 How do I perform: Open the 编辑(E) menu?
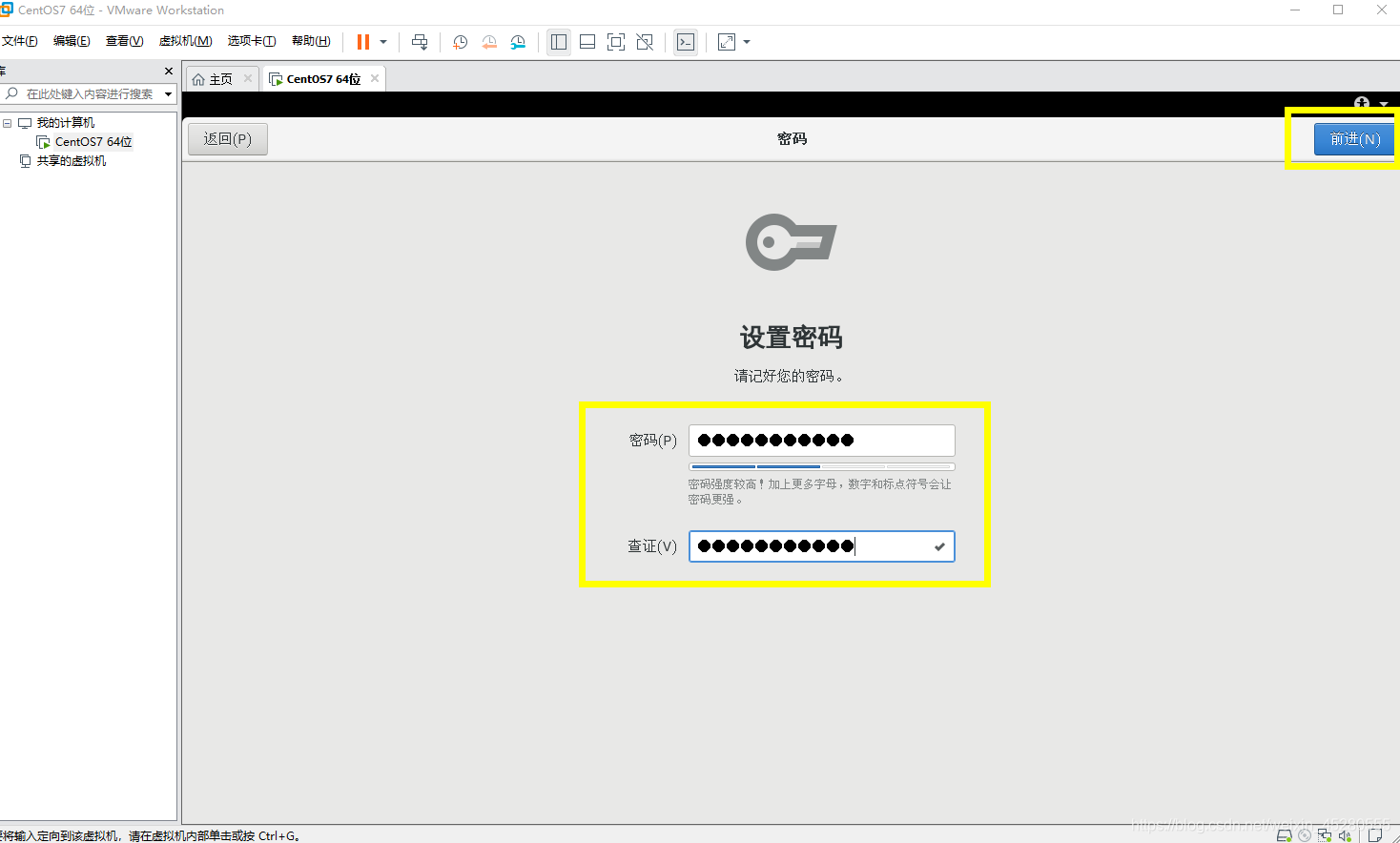[x=72, y=41]
